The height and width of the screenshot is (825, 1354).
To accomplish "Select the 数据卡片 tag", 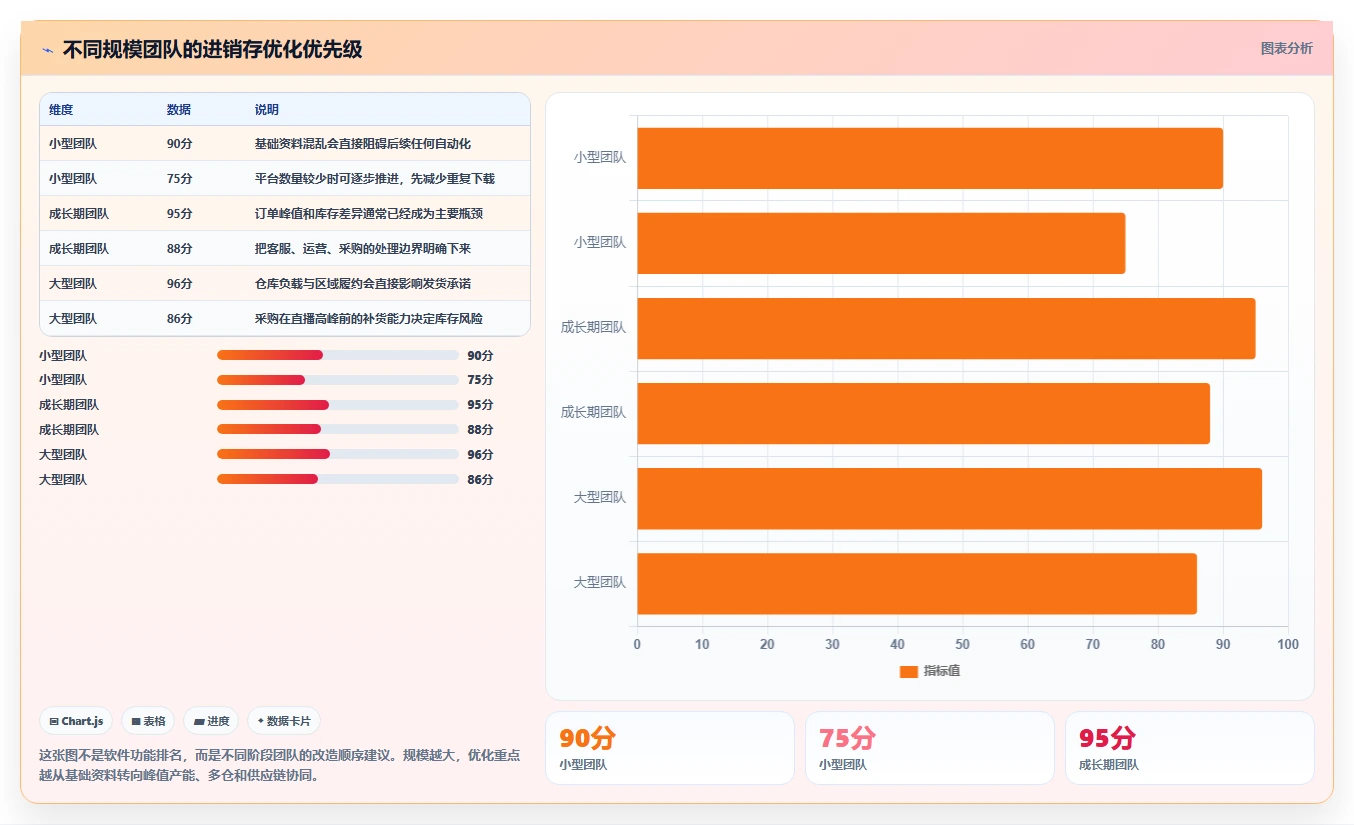I will coord(284,721).
